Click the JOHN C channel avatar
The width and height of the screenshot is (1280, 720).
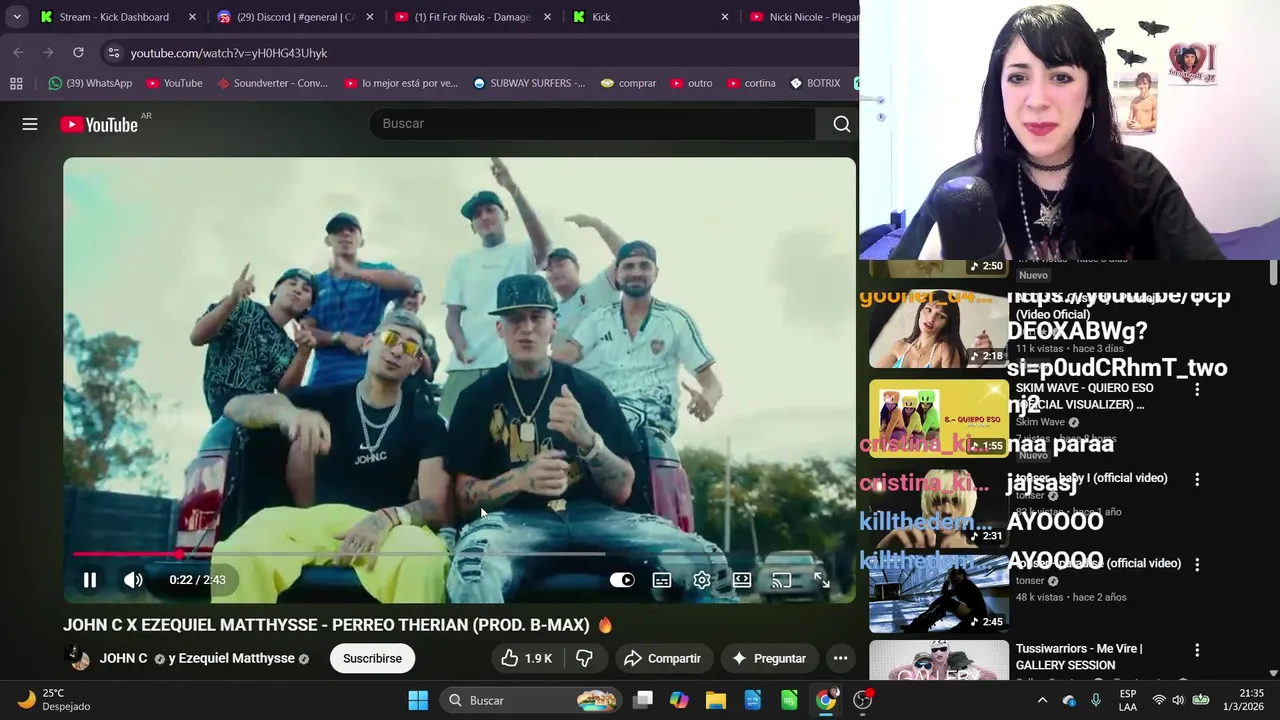tap(78, 657)
